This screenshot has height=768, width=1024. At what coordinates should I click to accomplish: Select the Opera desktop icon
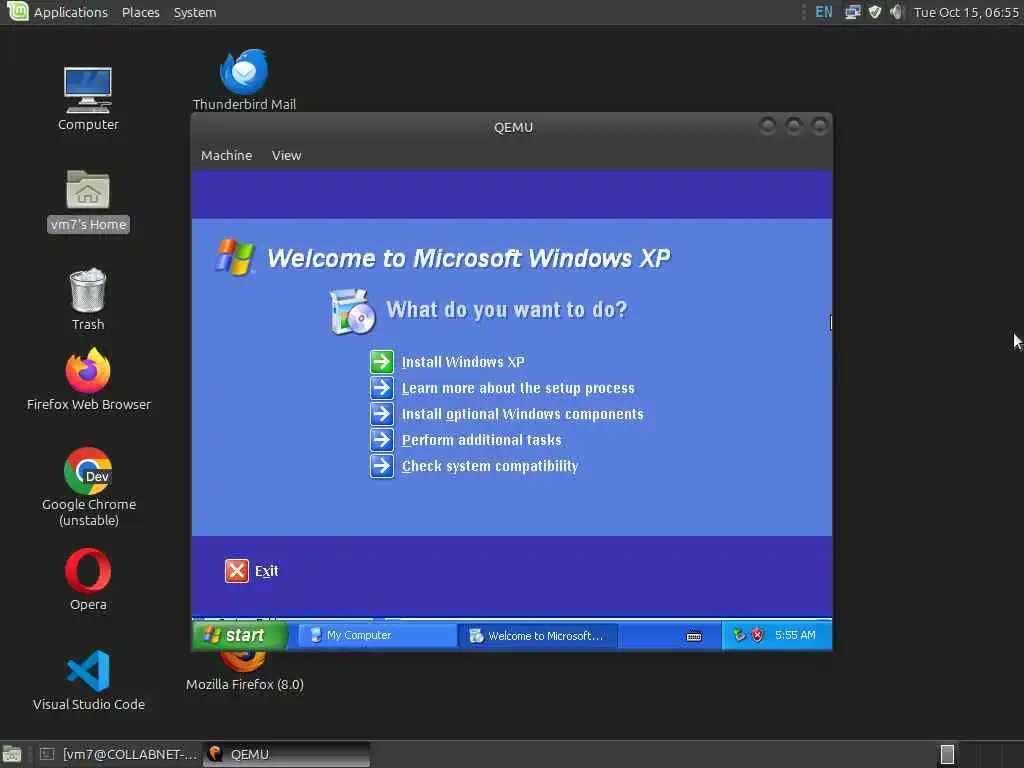coord(88,579)
